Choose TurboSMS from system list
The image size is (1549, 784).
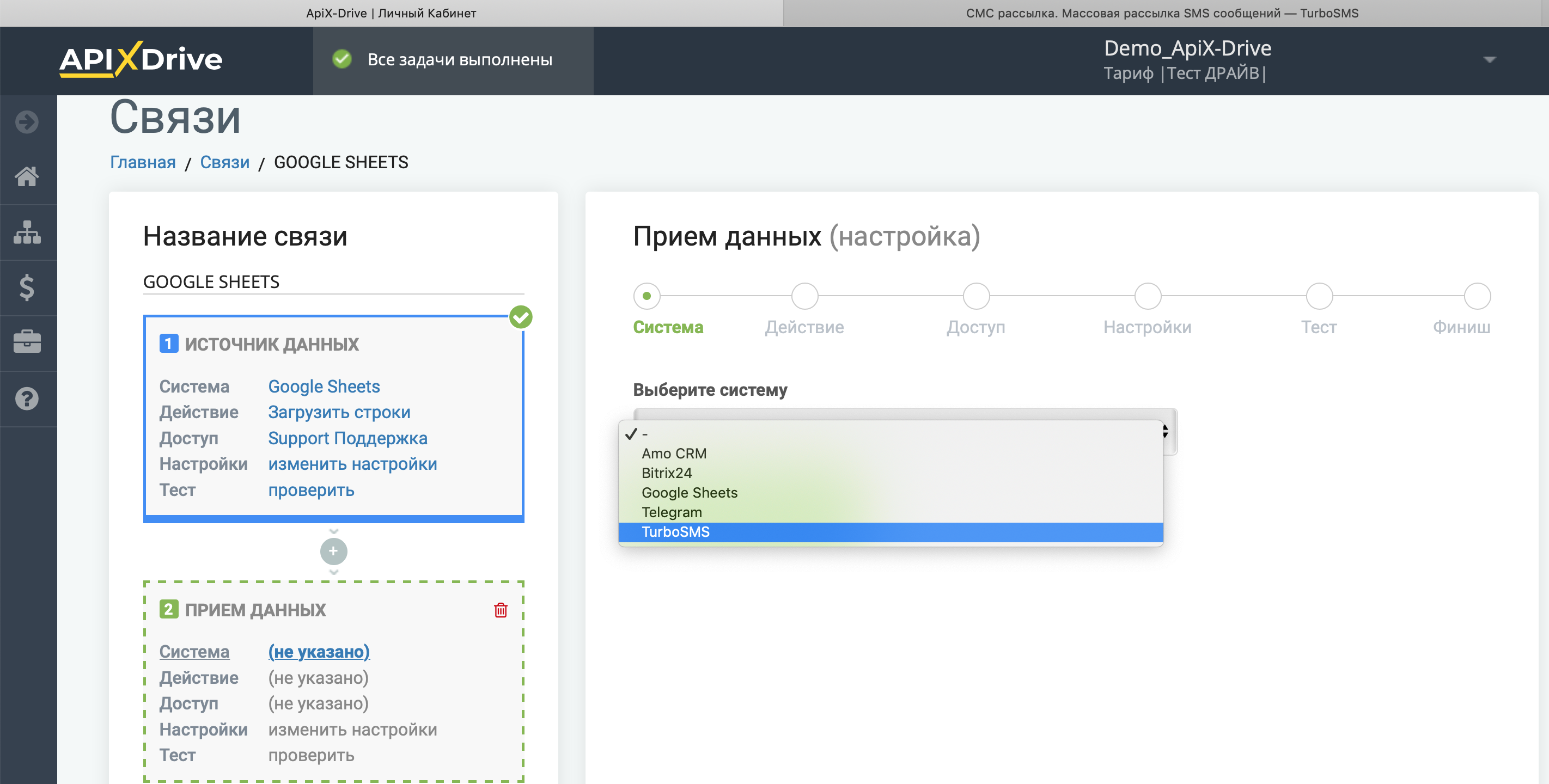click(x=891, y=532)
